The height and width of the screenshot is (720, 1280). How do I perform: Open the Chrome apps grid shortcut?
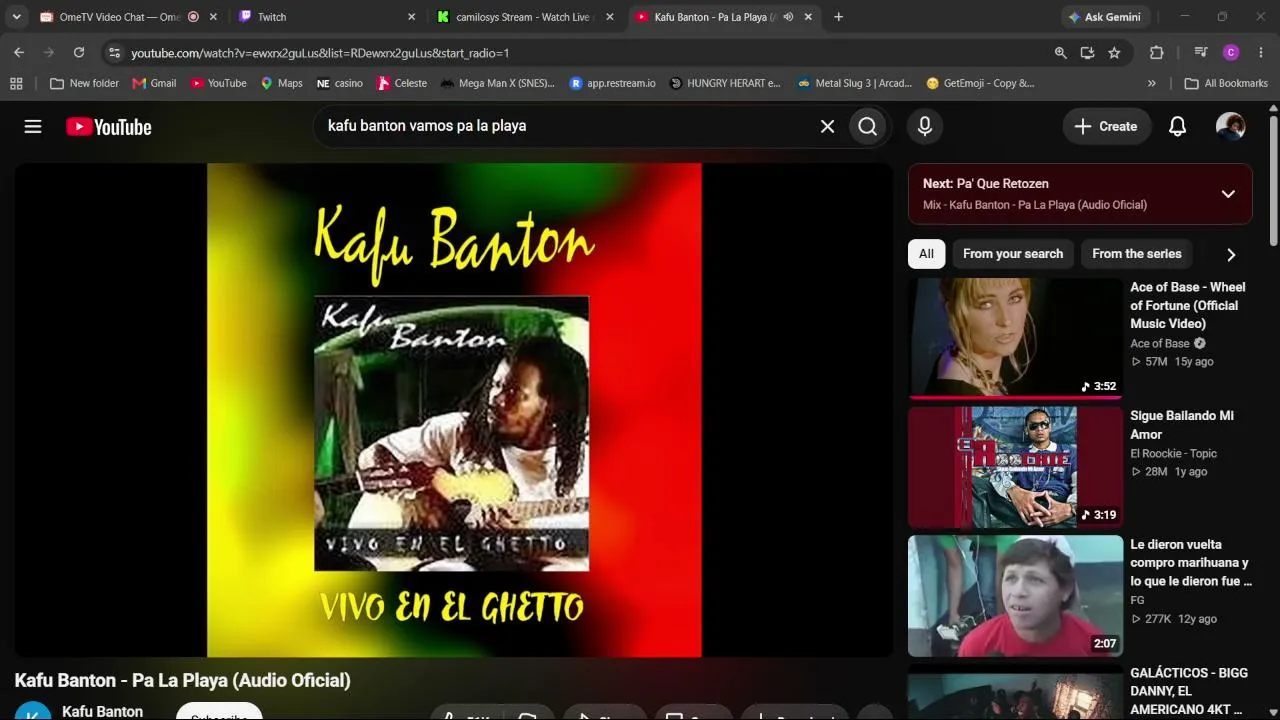(x=16, y=83)
